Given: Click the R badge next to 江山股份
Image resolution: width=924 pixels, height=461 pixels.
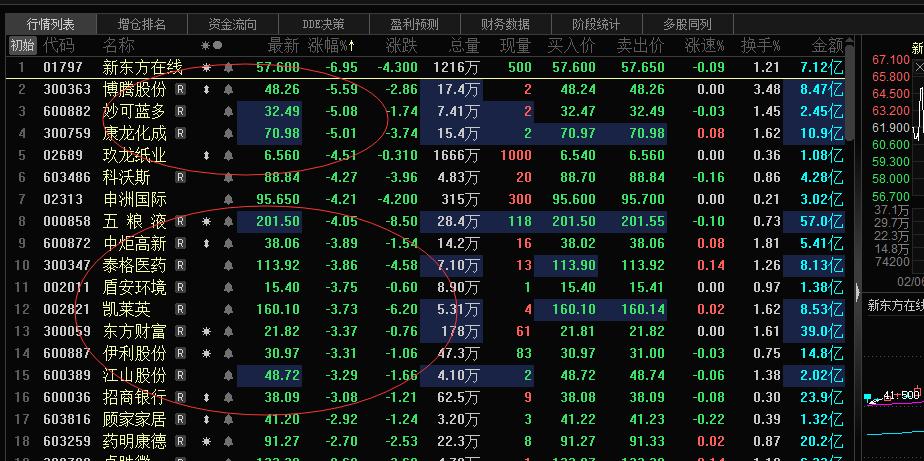Looking at the screenshot, I should (x=180, y=376).
